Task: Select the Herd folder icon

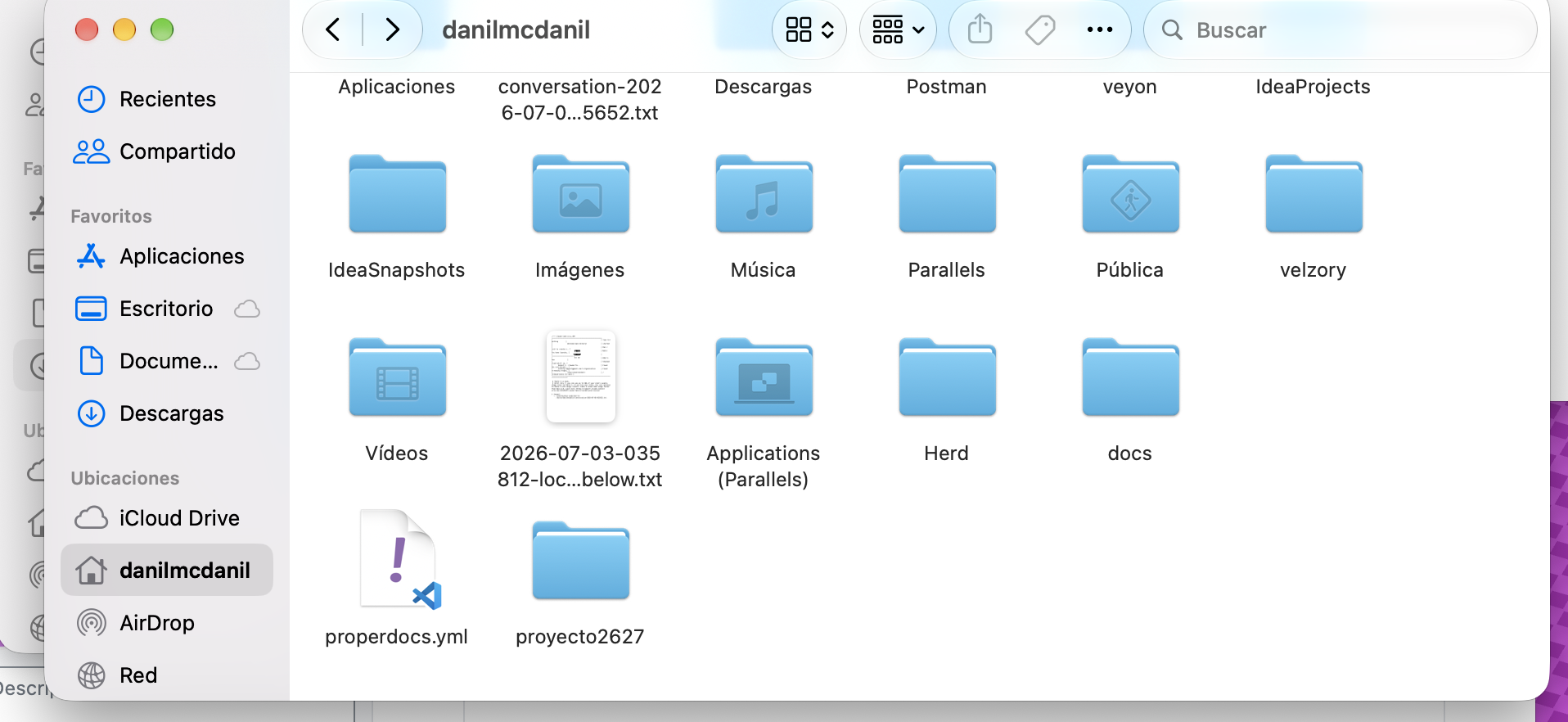Action: click(x=948, y=377)
